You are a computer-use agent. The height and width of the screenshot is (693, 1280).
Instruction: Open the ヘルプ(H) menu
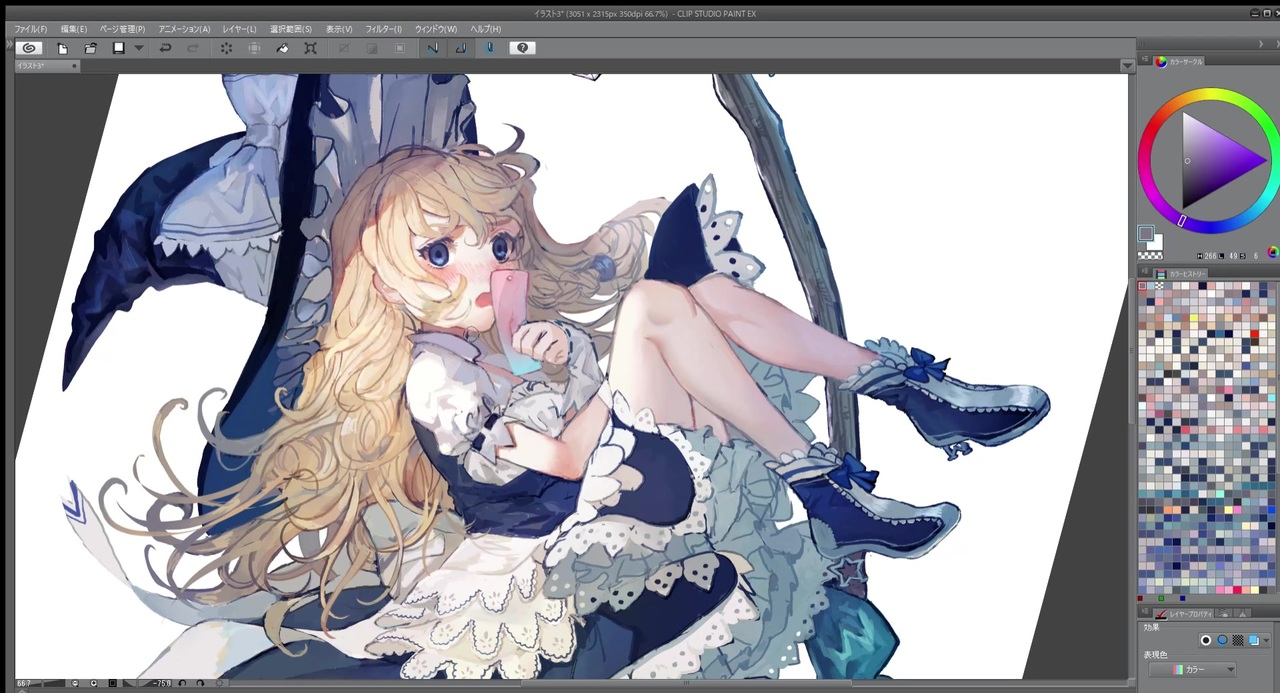(486, 29)
